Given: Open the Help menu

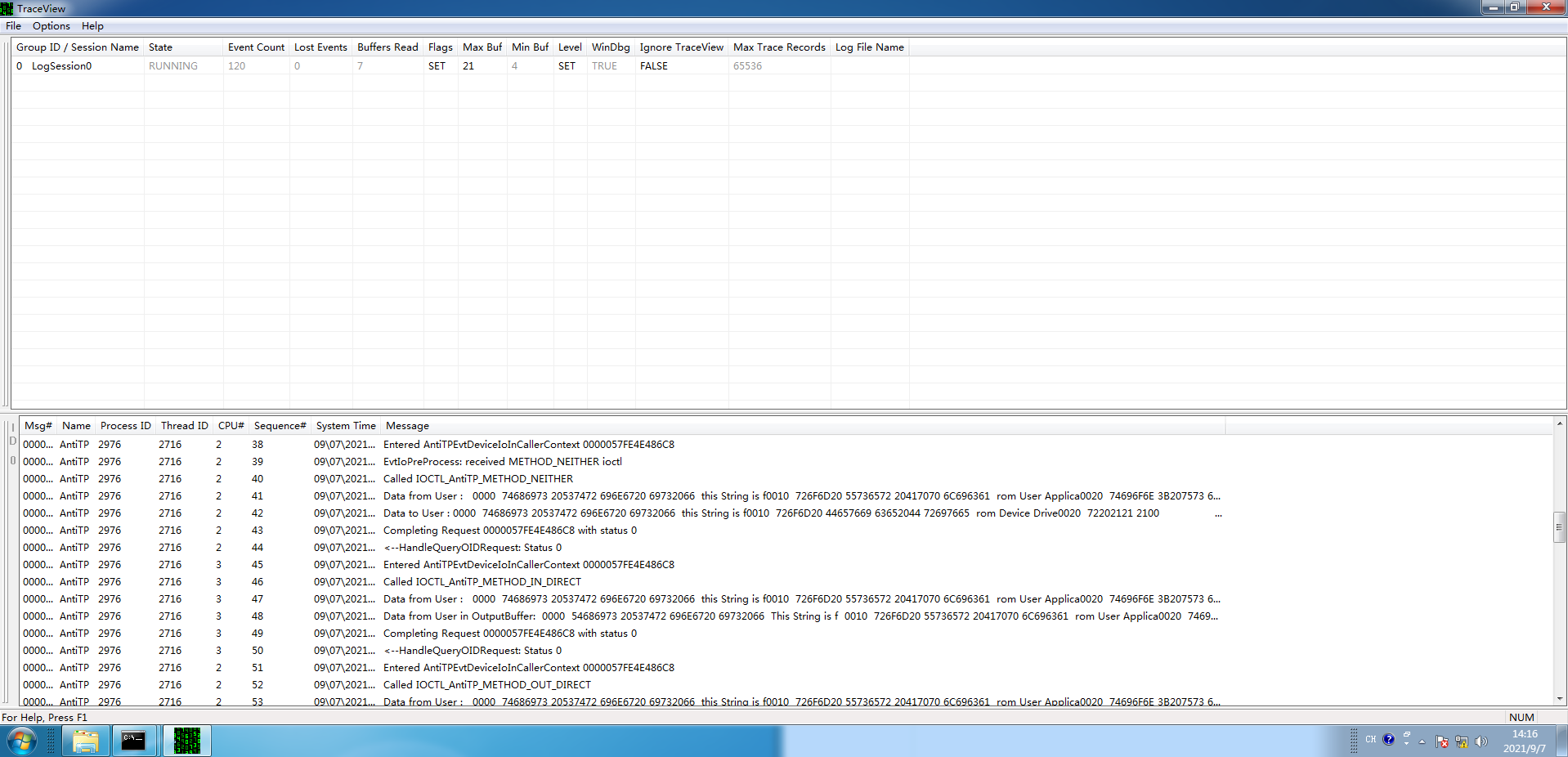Looking at the screenshot, I should (92, 25).
